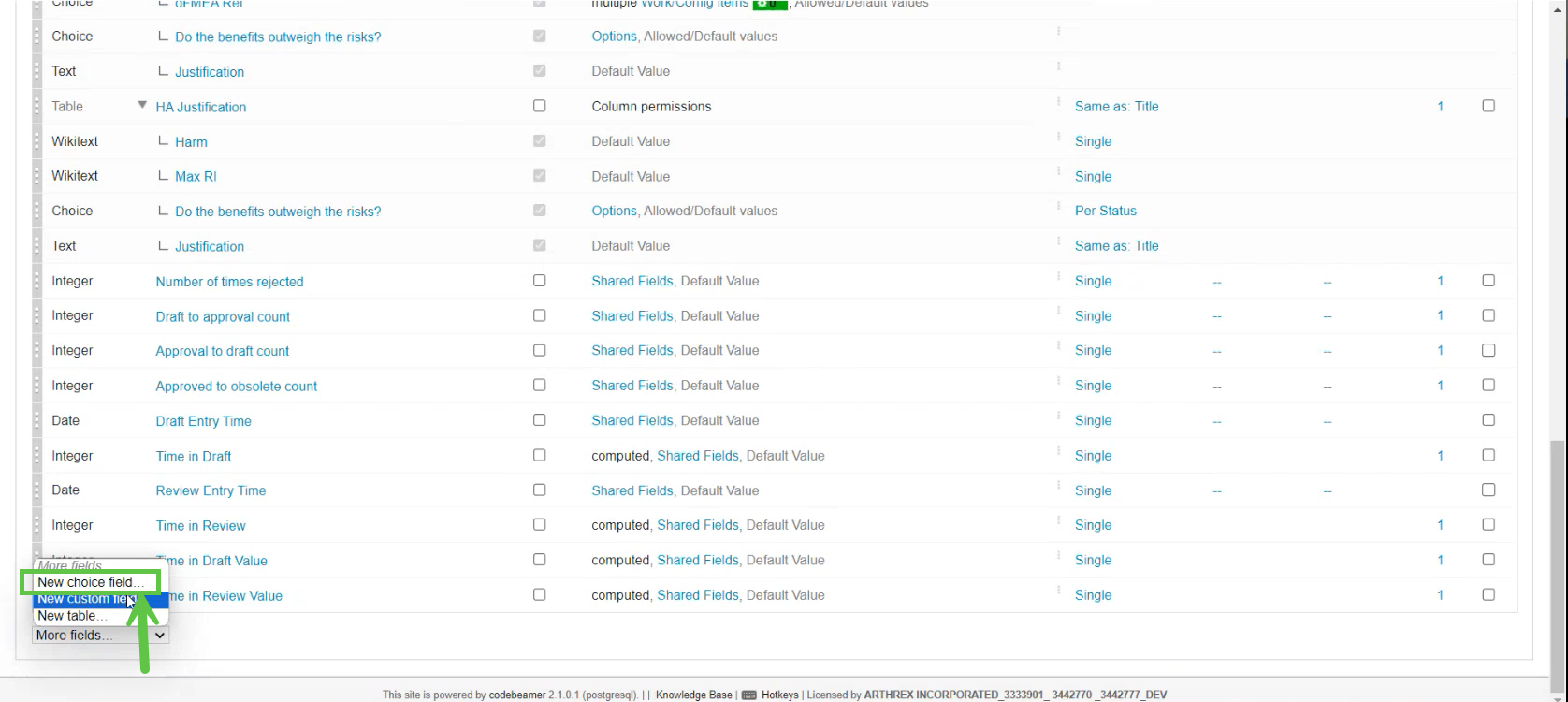
Task: Open three-dot menu in Time in Draft row
Action: pos(1059,451)
